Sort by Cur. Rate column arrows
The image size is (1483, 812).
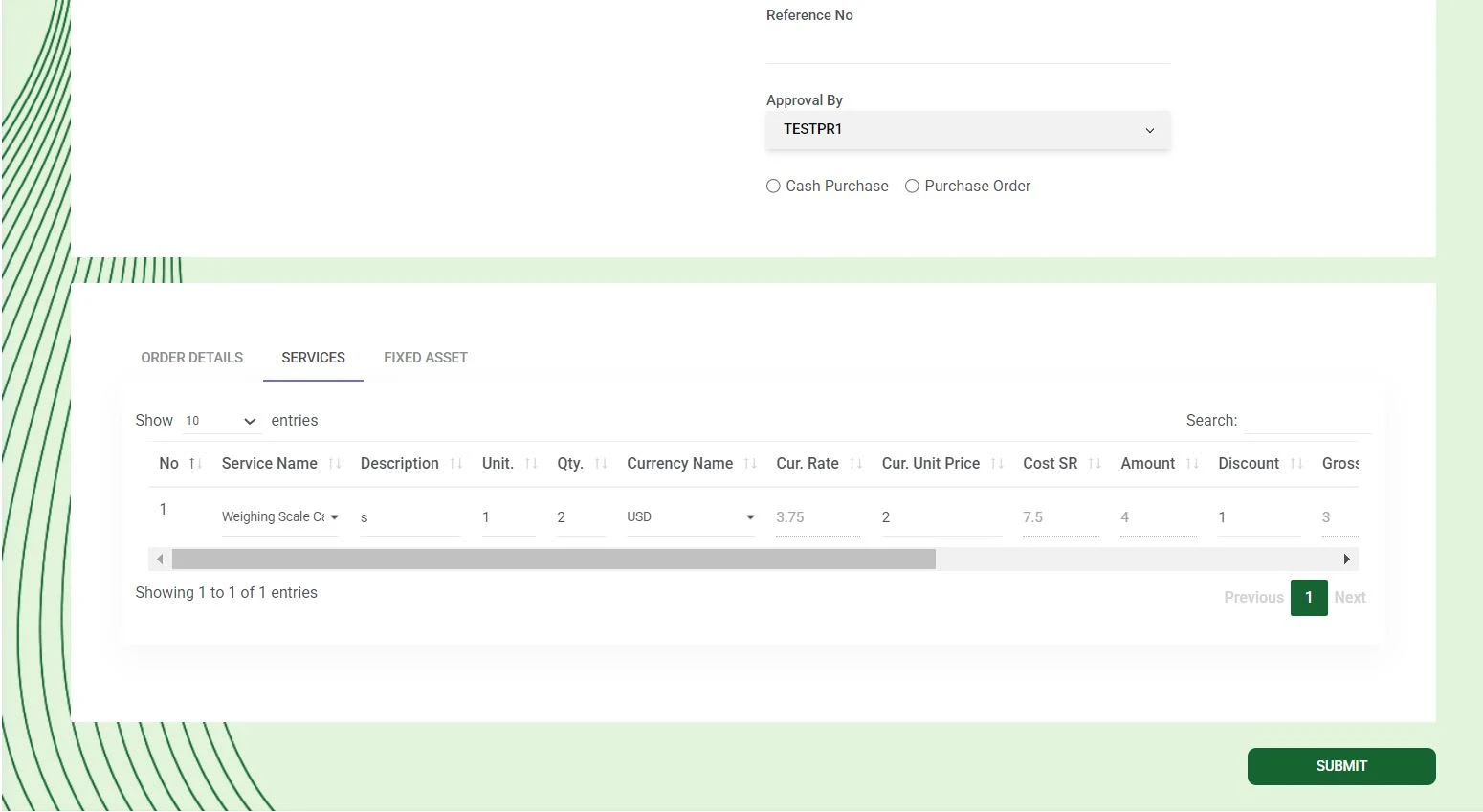coord(856,464)
